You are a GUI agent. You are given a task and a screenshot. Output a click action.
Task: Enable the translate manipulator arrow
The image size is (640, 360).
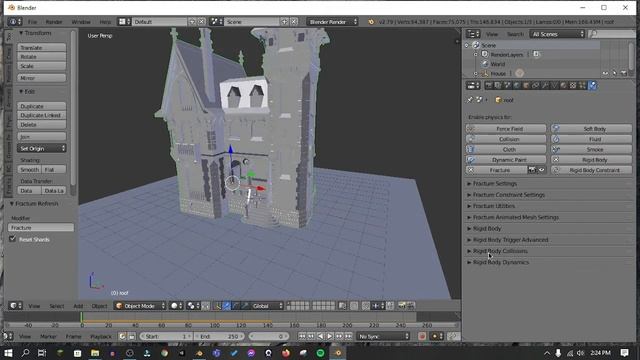point(227,306)
